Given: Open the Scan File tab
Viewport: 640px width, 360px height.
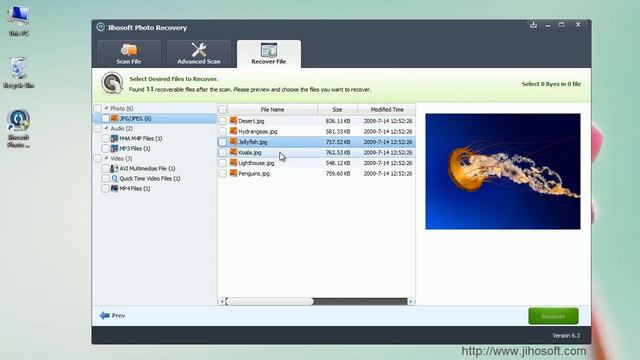Looking at the screenshot, I should click(129, 54).
